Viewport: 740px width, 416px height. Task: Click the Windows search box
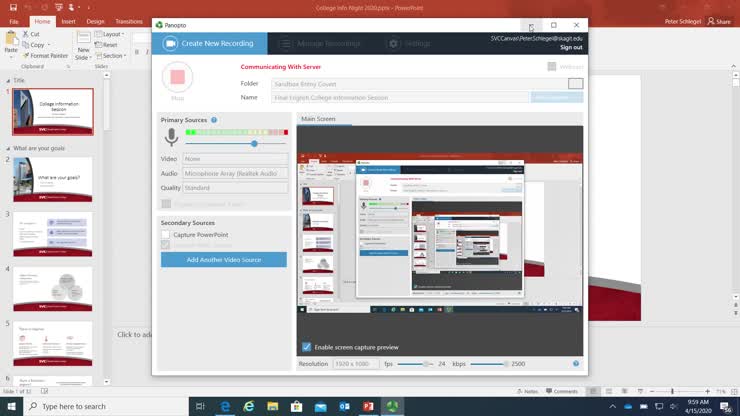tap(106, 406)
